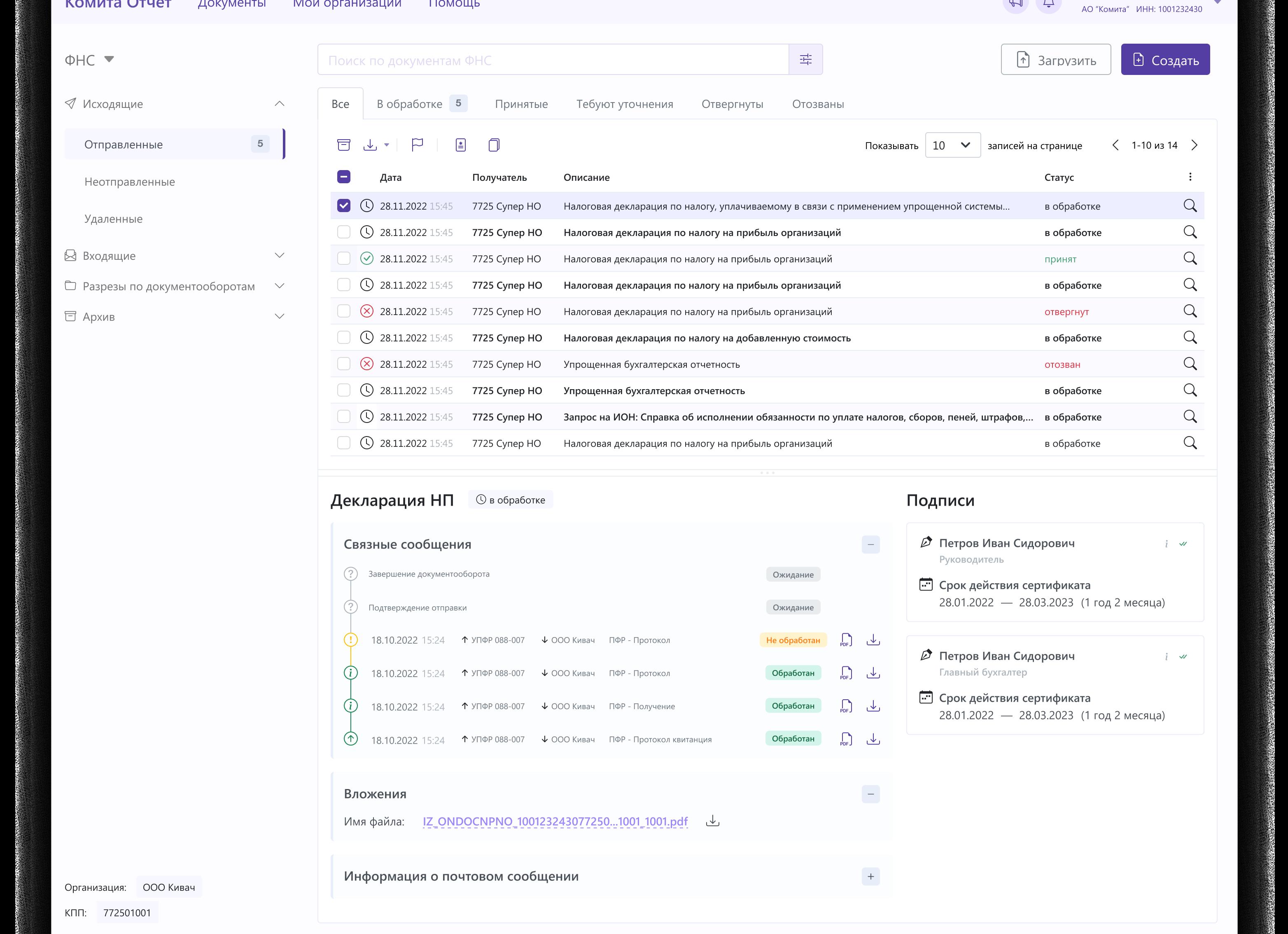Screen dimensions: 1288x934
Task: Select 'Неотправленные' in the sidebar
Action: point(129,182)
